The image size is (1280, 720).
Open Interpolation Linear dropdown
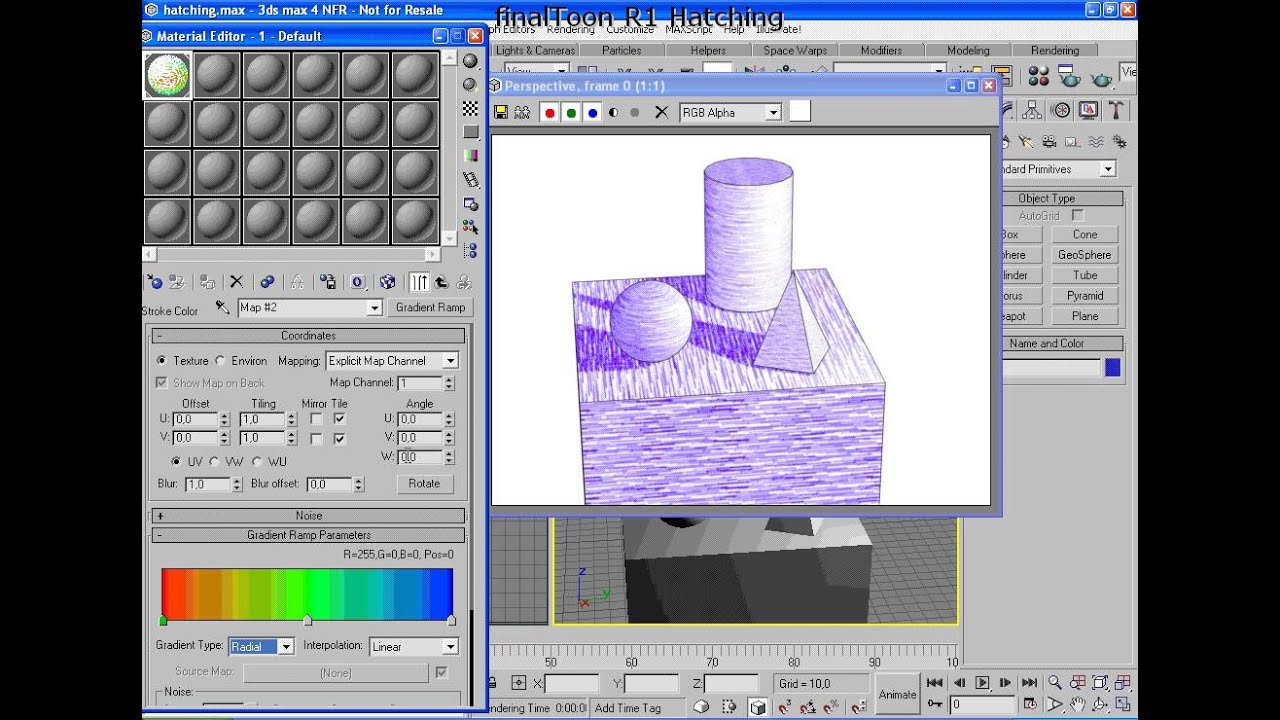coord(450,647)
